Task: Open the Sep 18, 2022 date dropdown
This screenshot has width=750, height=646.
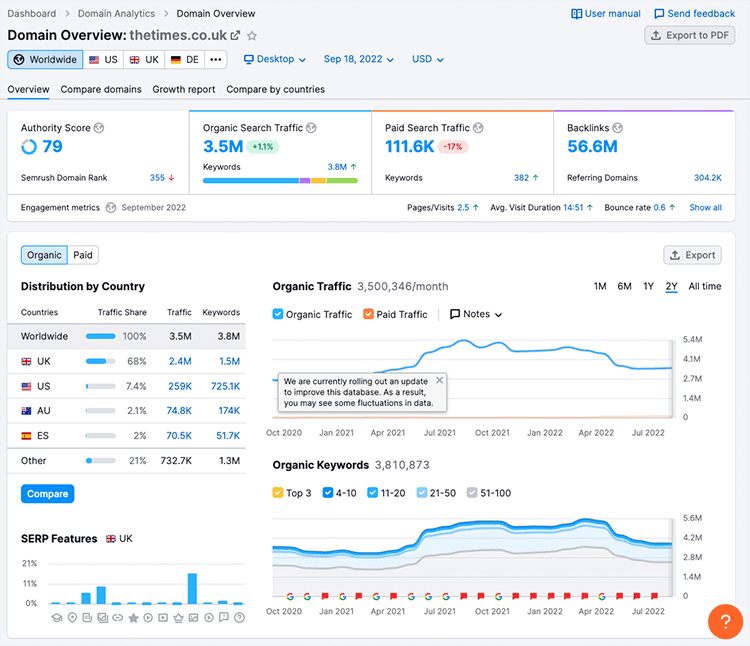Action: [x=359, y=59]
